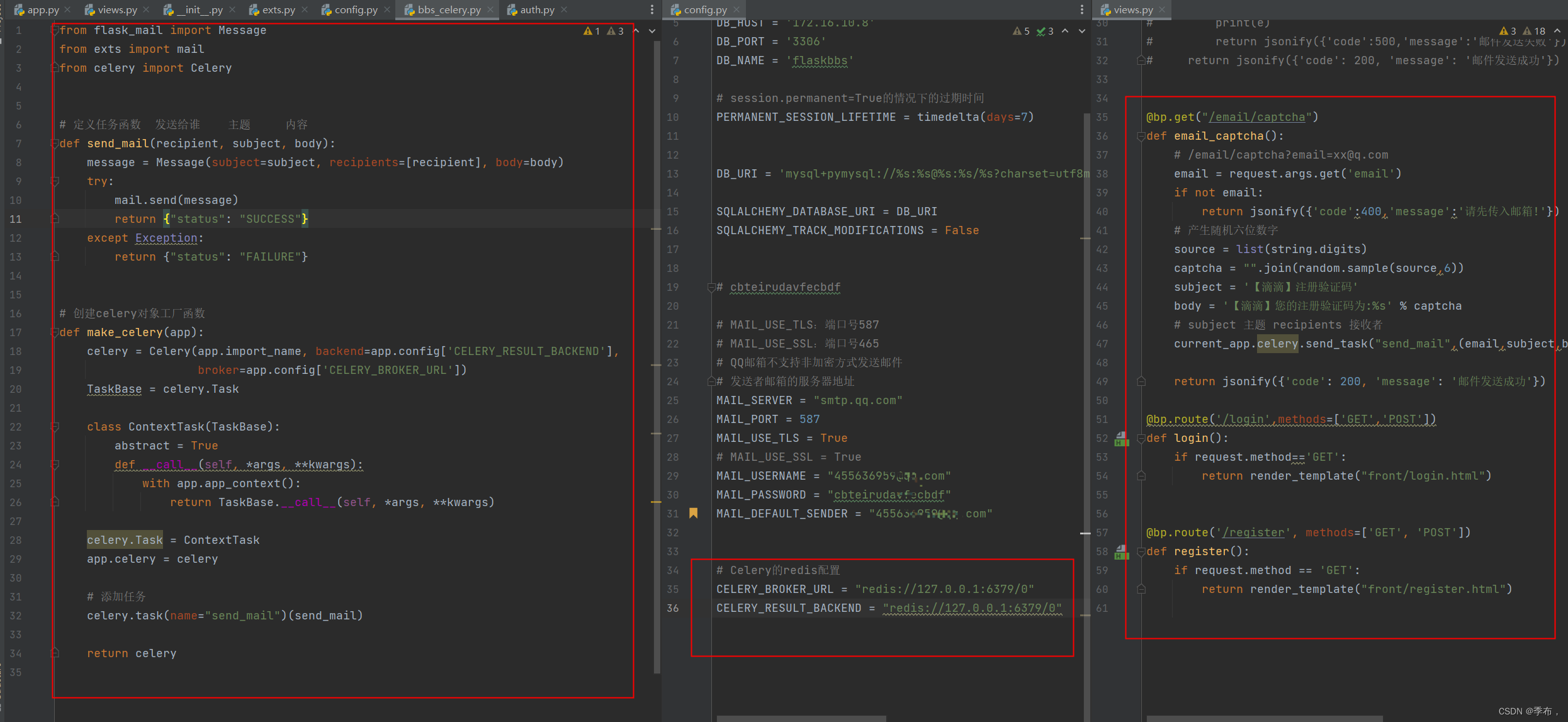Collapse the send_mail function at line 7
The width and height of the screenshot is (1568, 722).
(x=55, y=144)
